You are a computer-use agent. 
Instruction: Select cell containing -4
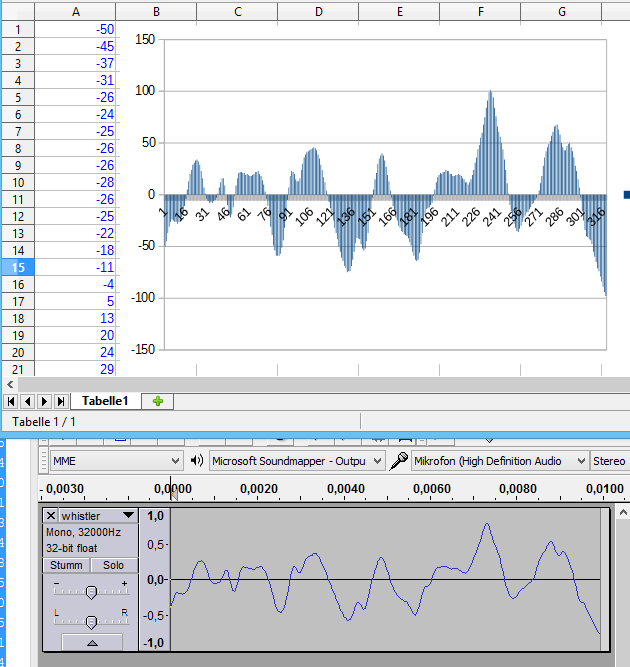[75, 285]
